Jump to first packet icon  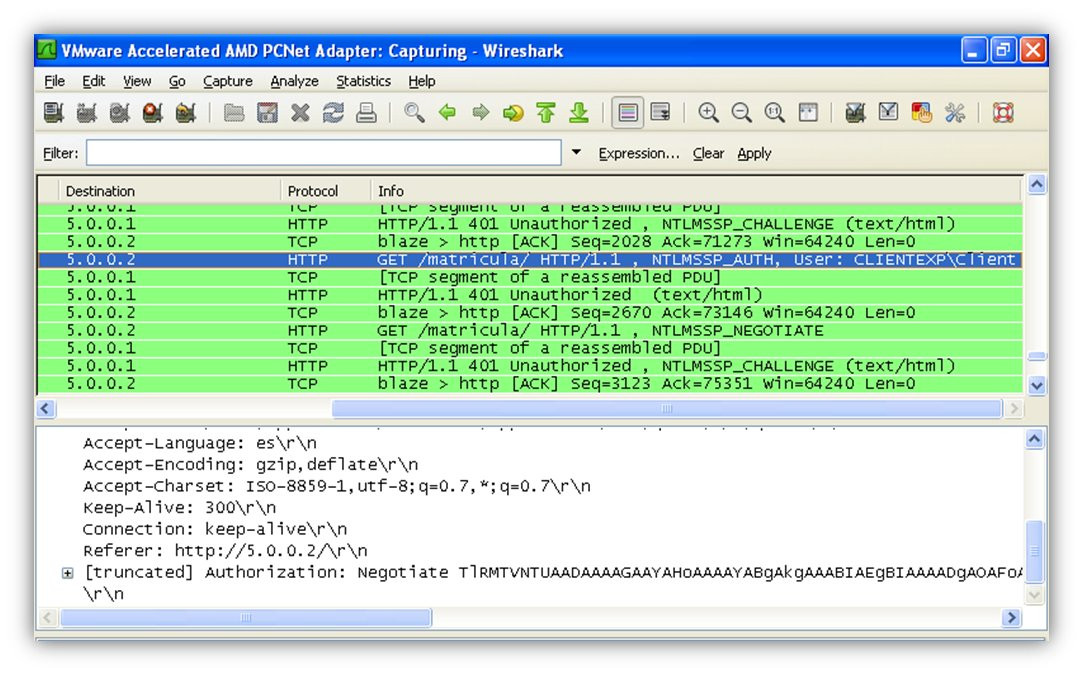tap(546, 112)
